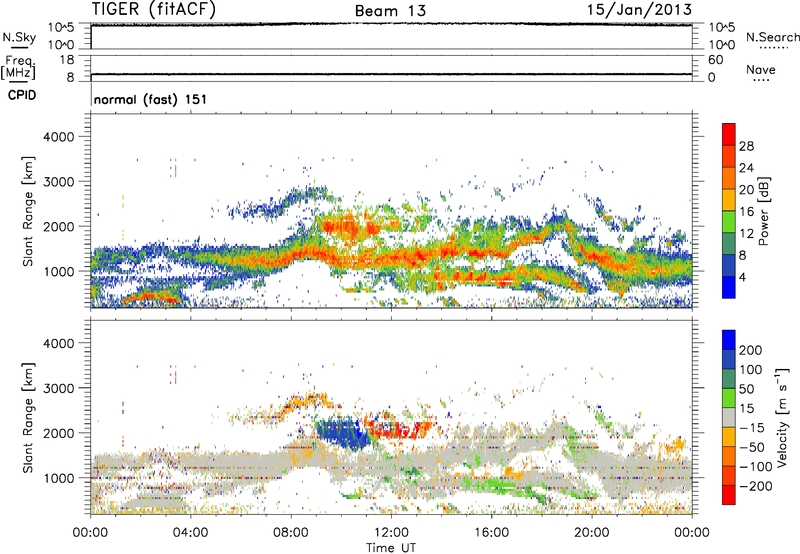The width and height of the screenshot is (800, 554).
Task: Click 'Slant Range [km]' label of velocity panel
Action: pyautogui.click(x=28, y=417)
